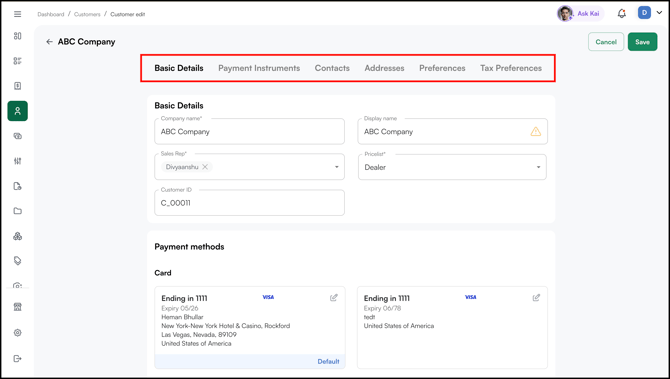
Task: Click the tedt cardholder name
Action: [x=369, y=317]
